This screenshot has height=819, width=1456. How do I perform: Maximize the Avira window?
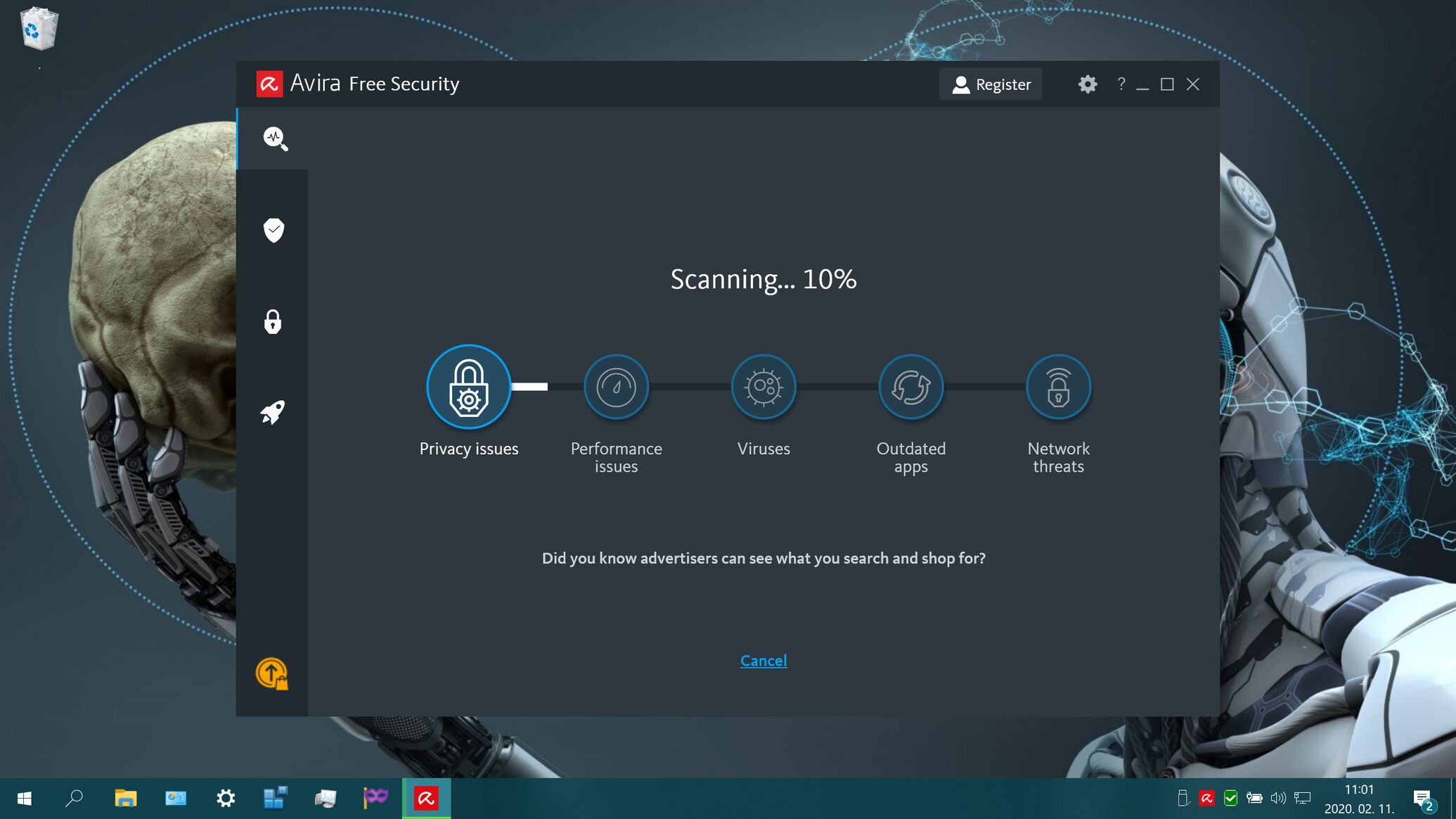[1167, 84]
